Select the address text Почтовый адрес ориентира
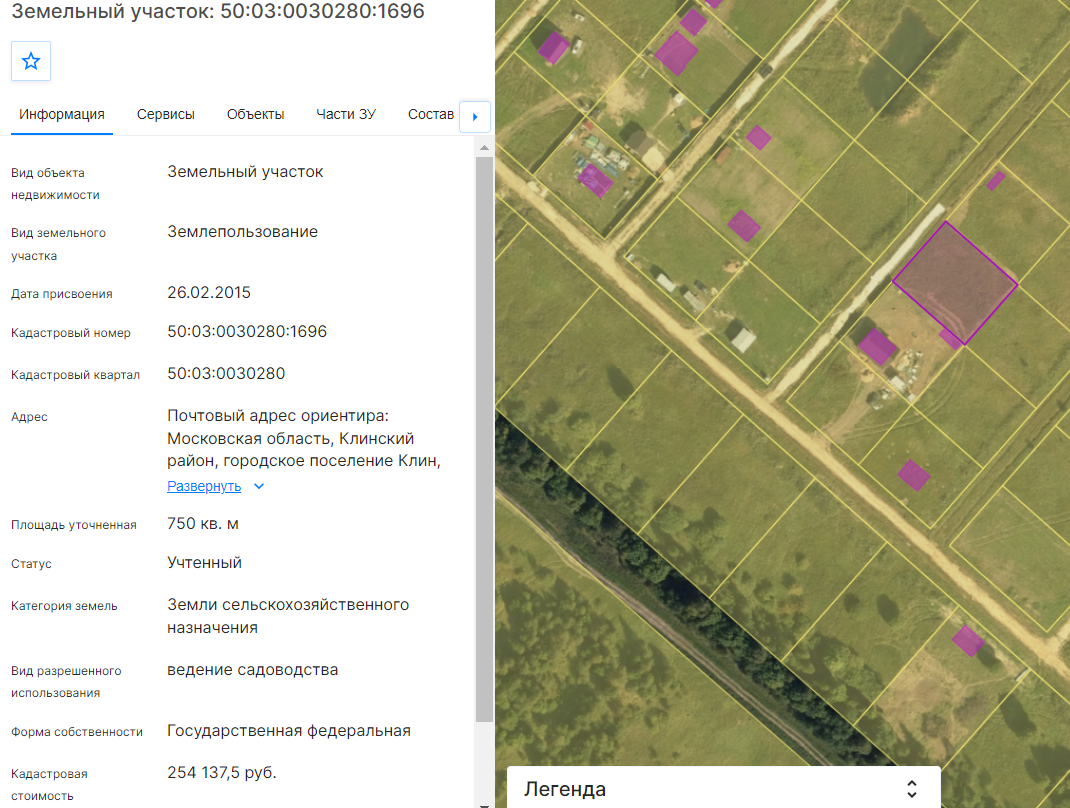The width and height of the screenshot is (1070, 808). click(x=278, y=416)
